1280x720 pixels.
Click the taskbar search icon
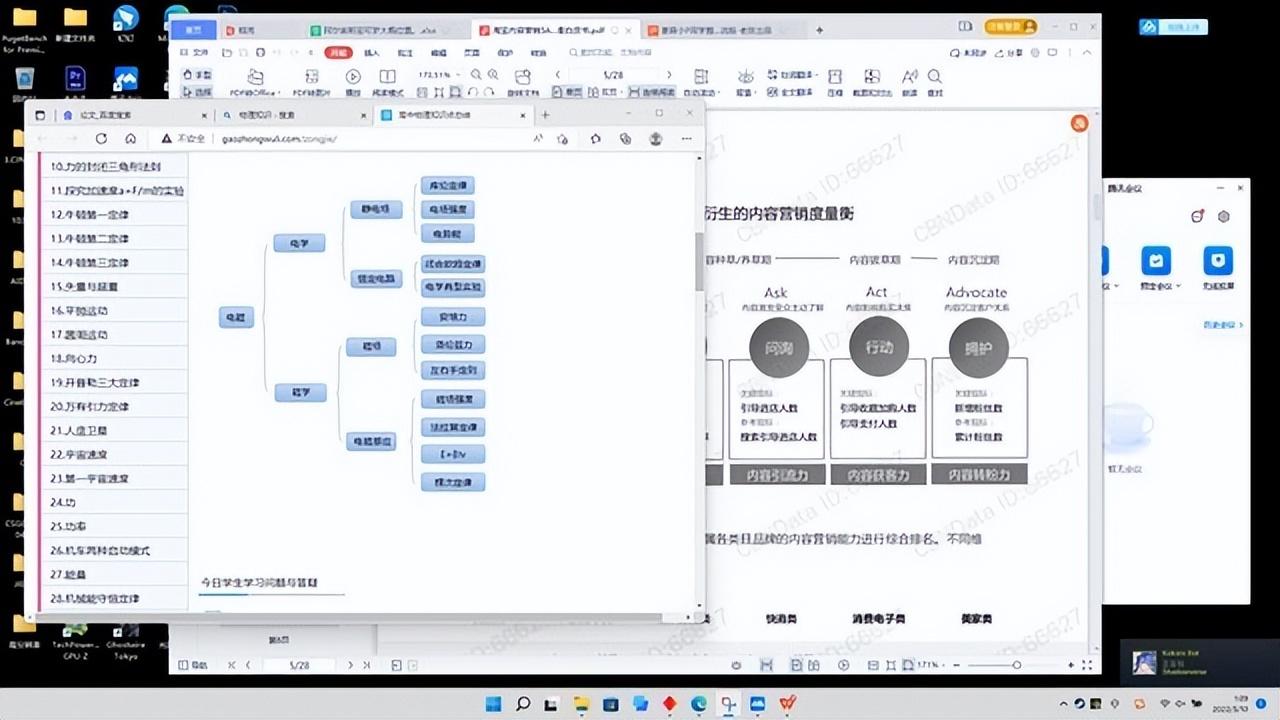tap(522, 704)
